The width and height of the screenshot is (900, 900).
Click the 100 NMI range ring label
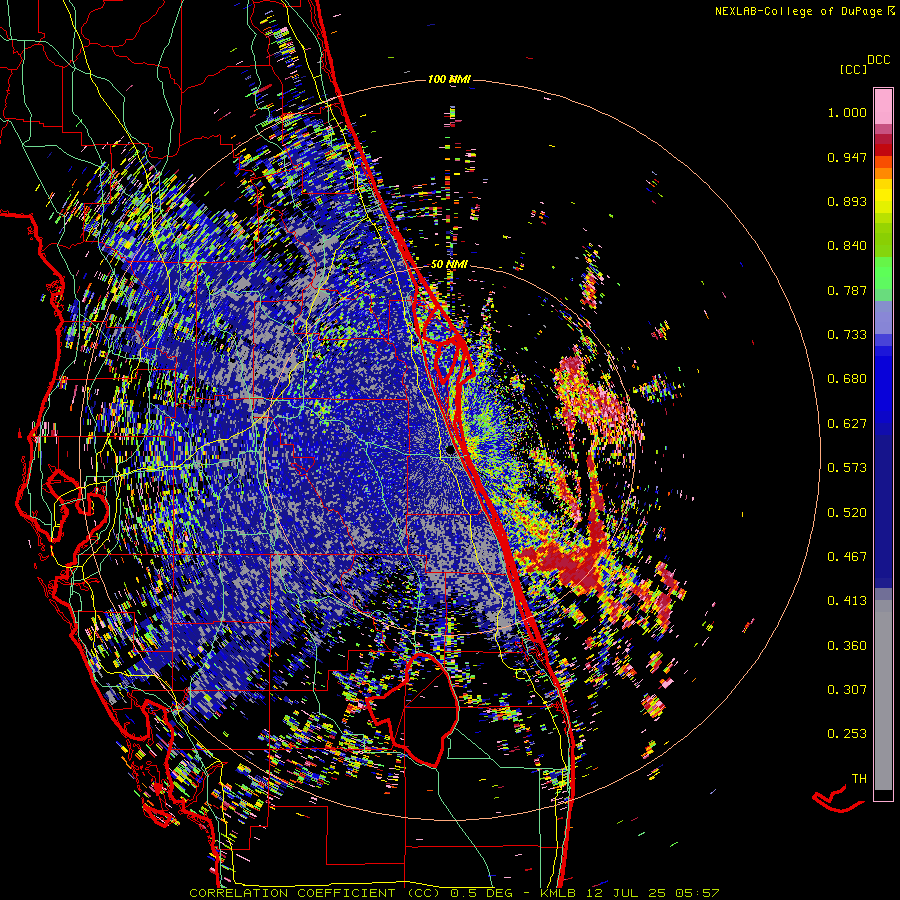point(449,79)
